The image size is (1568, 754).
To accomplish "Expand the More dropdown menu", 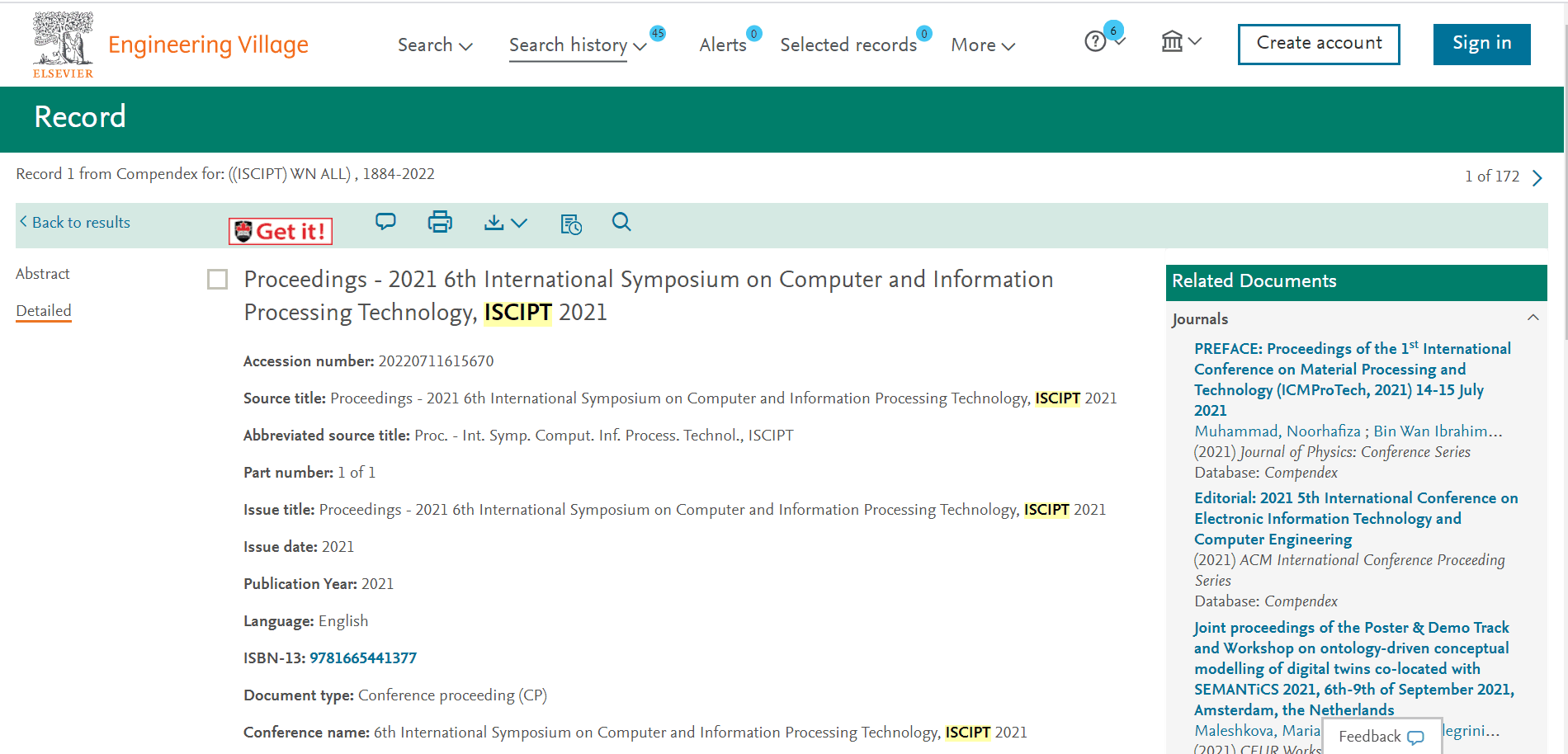I will coord(983,45).
